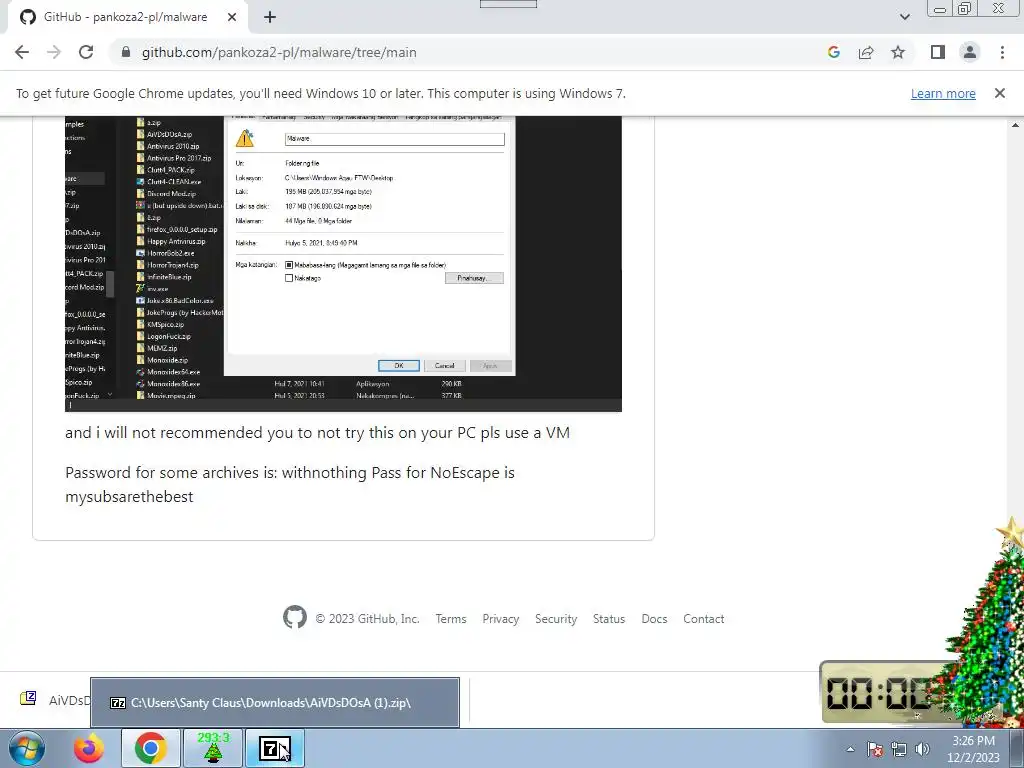
Task: Open the Windows Start menu
Action: pyautogui.click(x=26, y=748)
